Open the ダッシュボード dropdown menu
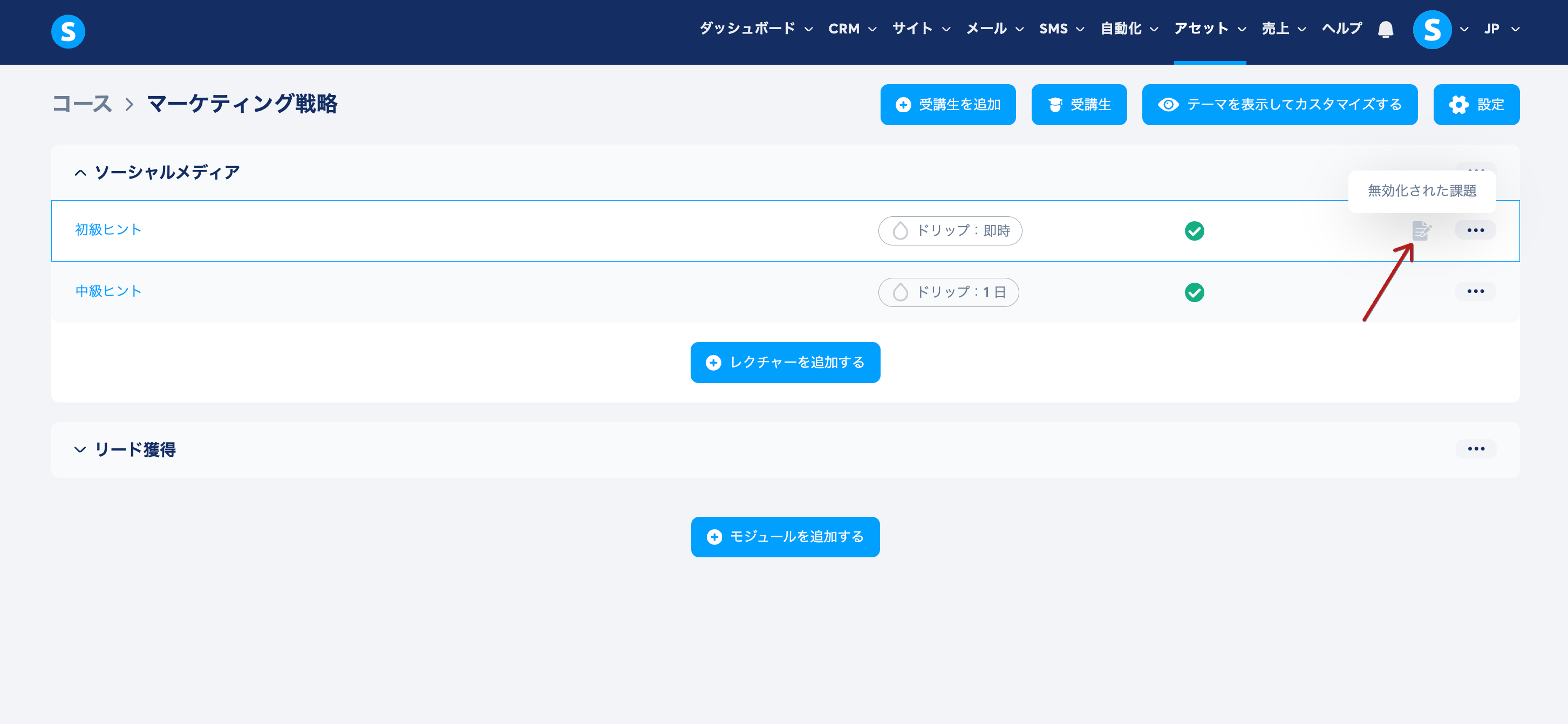Screen dimensions: 1568x724 click(x=755, y=29)
